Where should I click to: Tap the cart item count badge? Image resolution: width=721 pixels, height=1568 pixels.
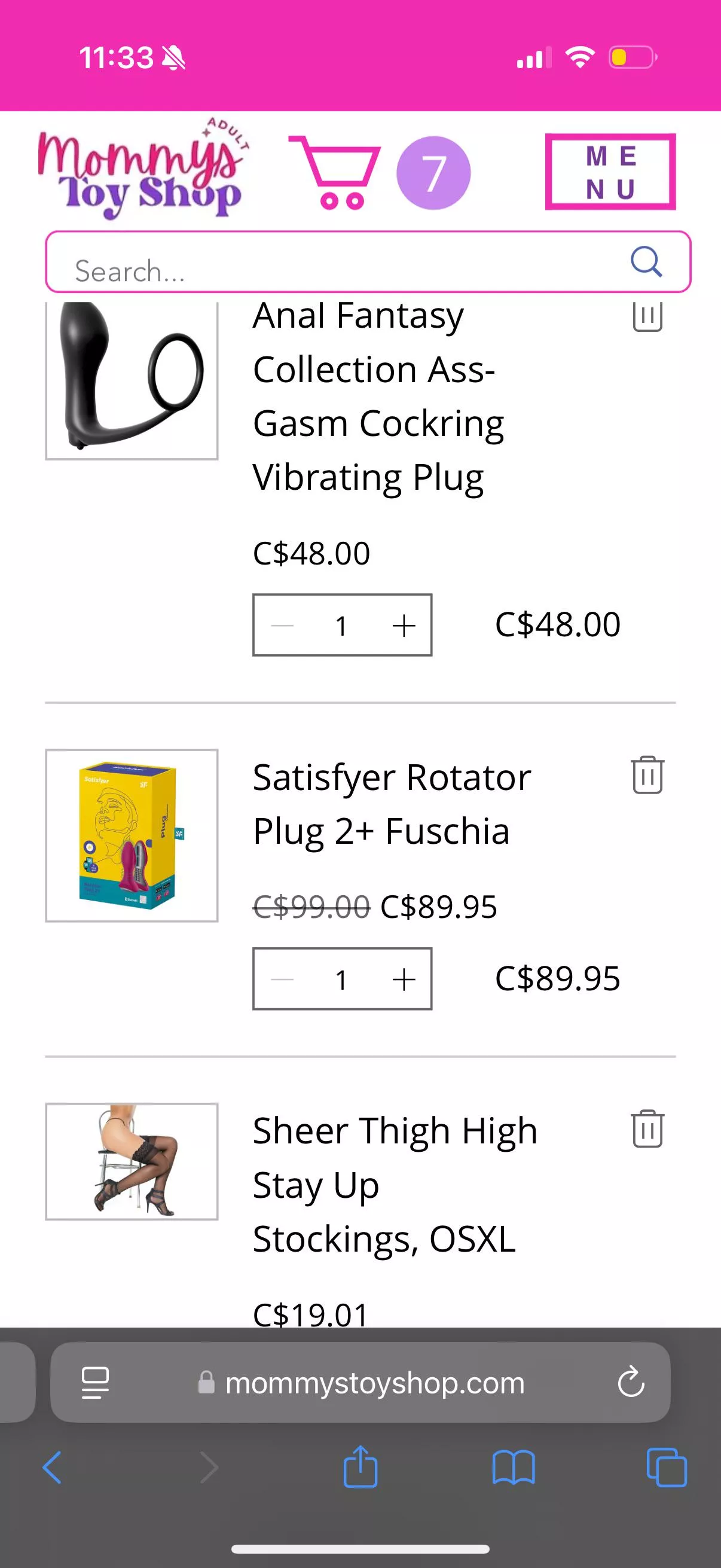(x=433, y=173)
